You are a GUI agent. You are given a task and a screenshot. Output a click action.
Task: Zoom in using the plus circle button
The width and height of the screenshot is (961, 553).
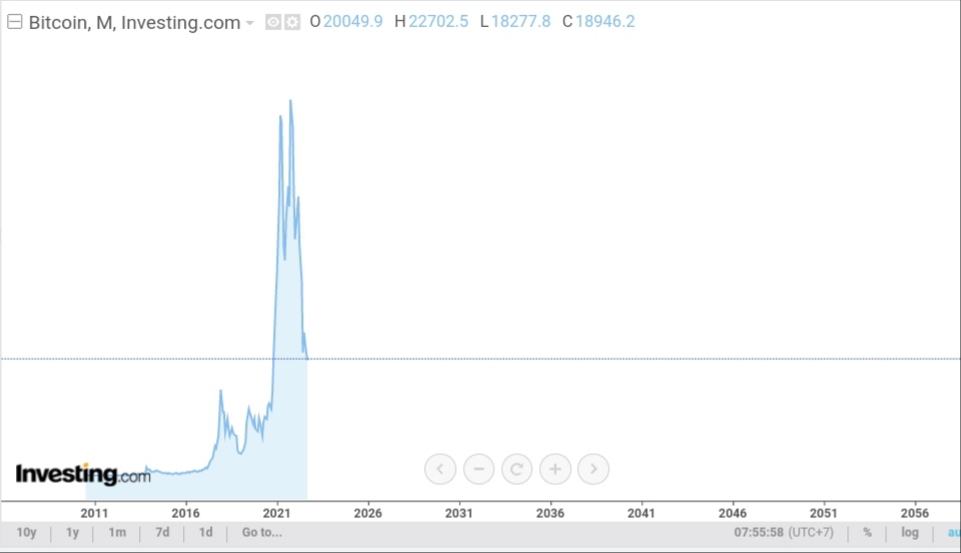point(555,469)
